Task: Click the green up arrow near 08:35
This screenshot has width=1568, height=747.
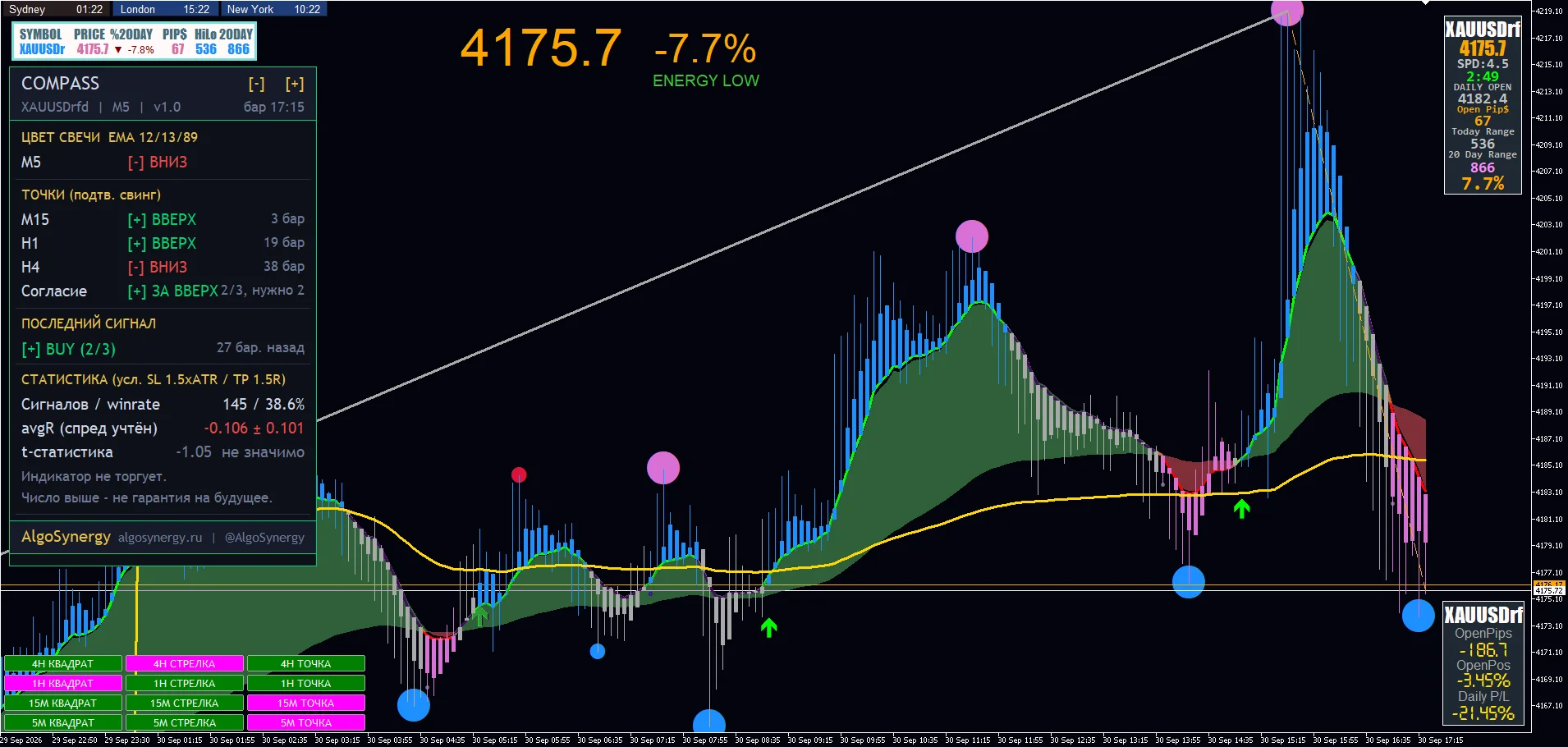Action: coord(768,628)
